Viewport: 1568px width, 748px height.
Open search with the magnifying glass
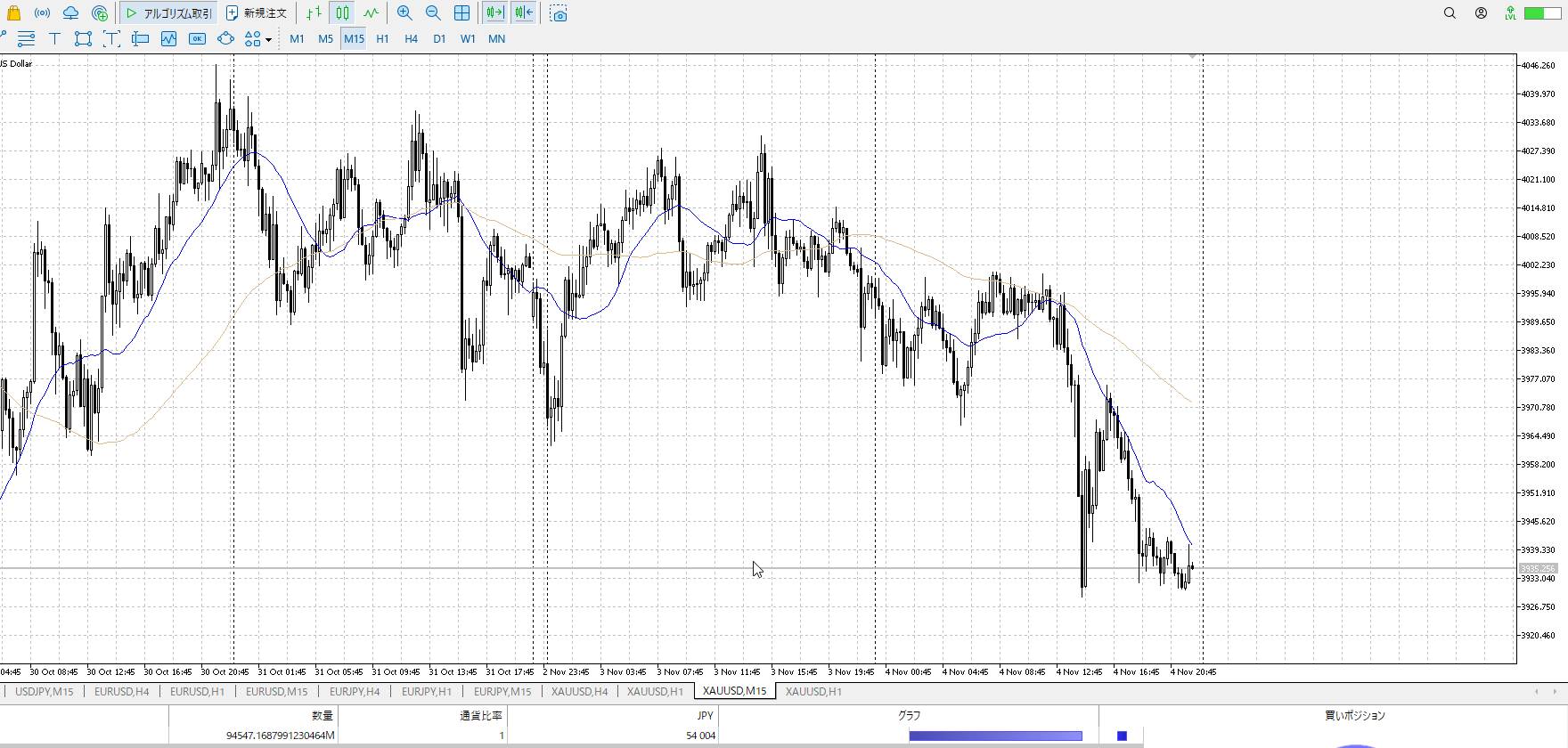point(1450,13)
